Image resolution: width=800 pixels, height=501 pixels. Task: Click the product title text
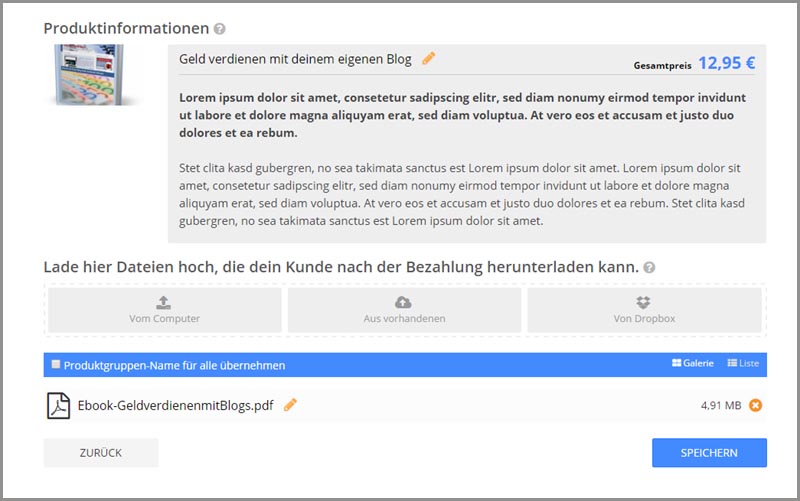coord(295,59)
